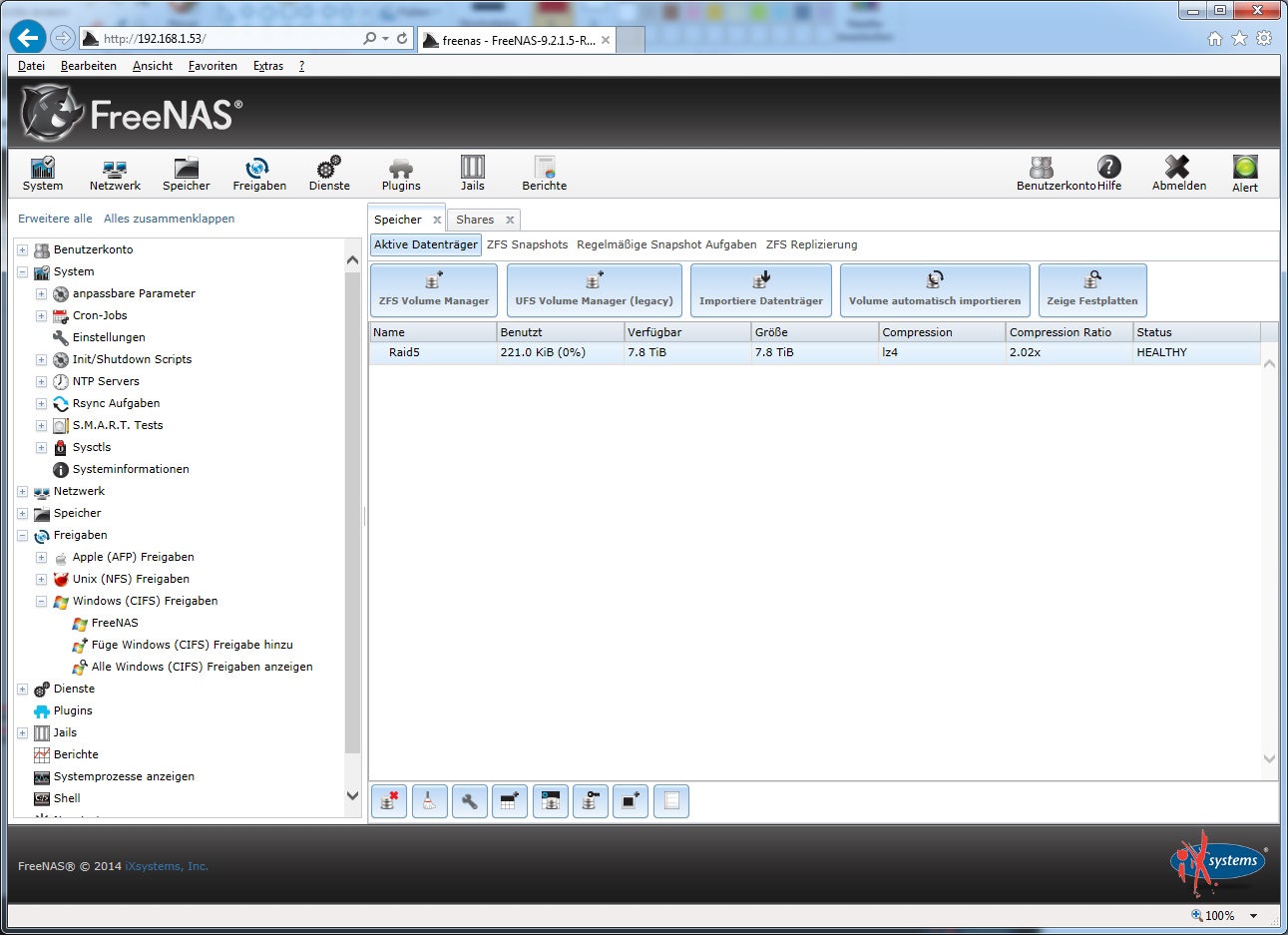Click the Zeige Festplatten button
Image resolution: width=1288 pixels, height=935 pixels.
tap(1092, 289)
